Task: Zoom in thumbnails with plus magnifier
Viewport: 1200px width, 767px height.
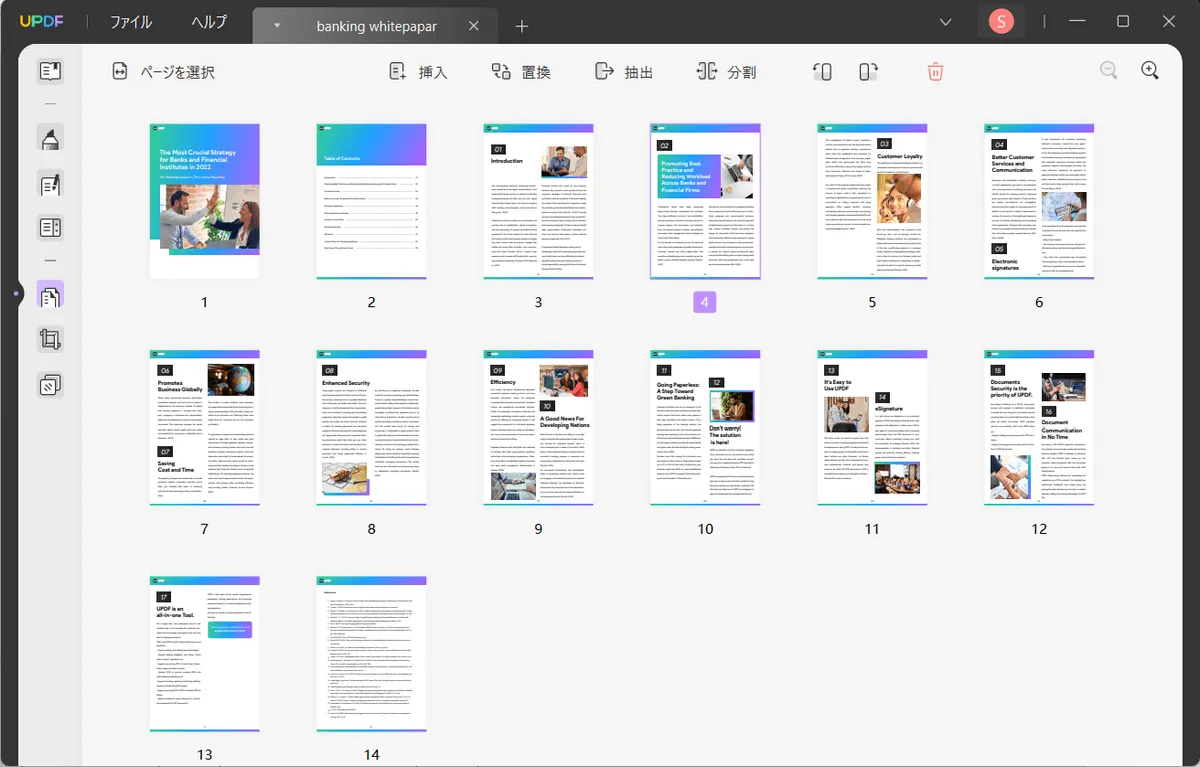Action: pos(1150,70)
